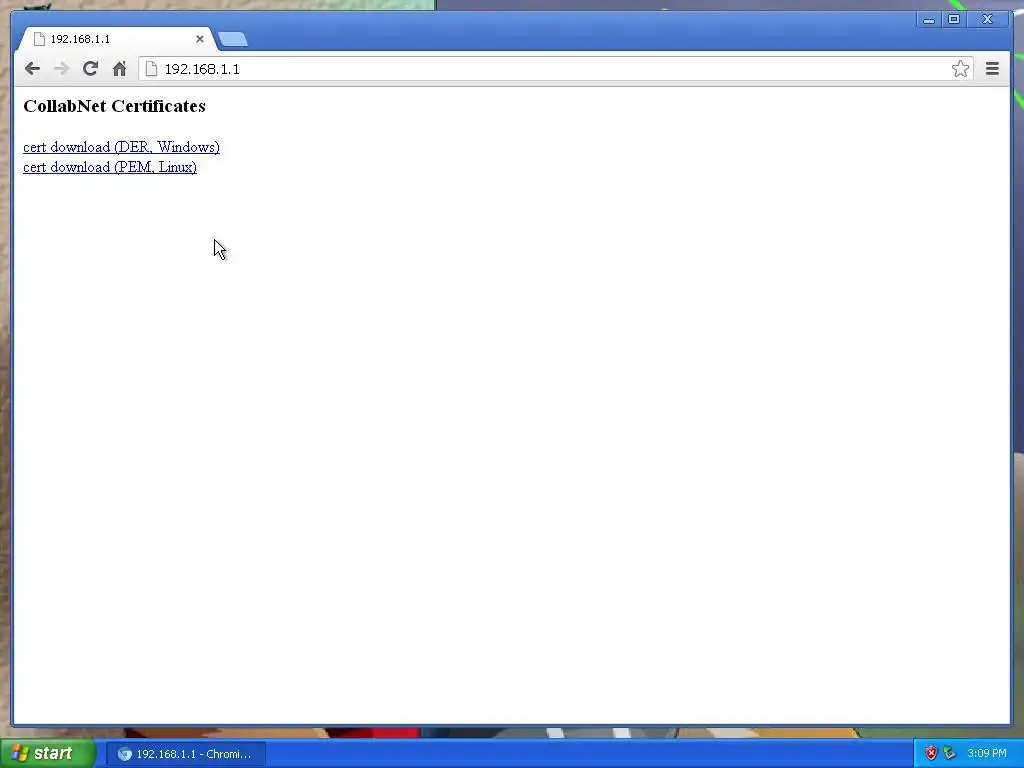Click the CollabNet Certificates heading
The image size is (1024, 768).
[114, 106]
